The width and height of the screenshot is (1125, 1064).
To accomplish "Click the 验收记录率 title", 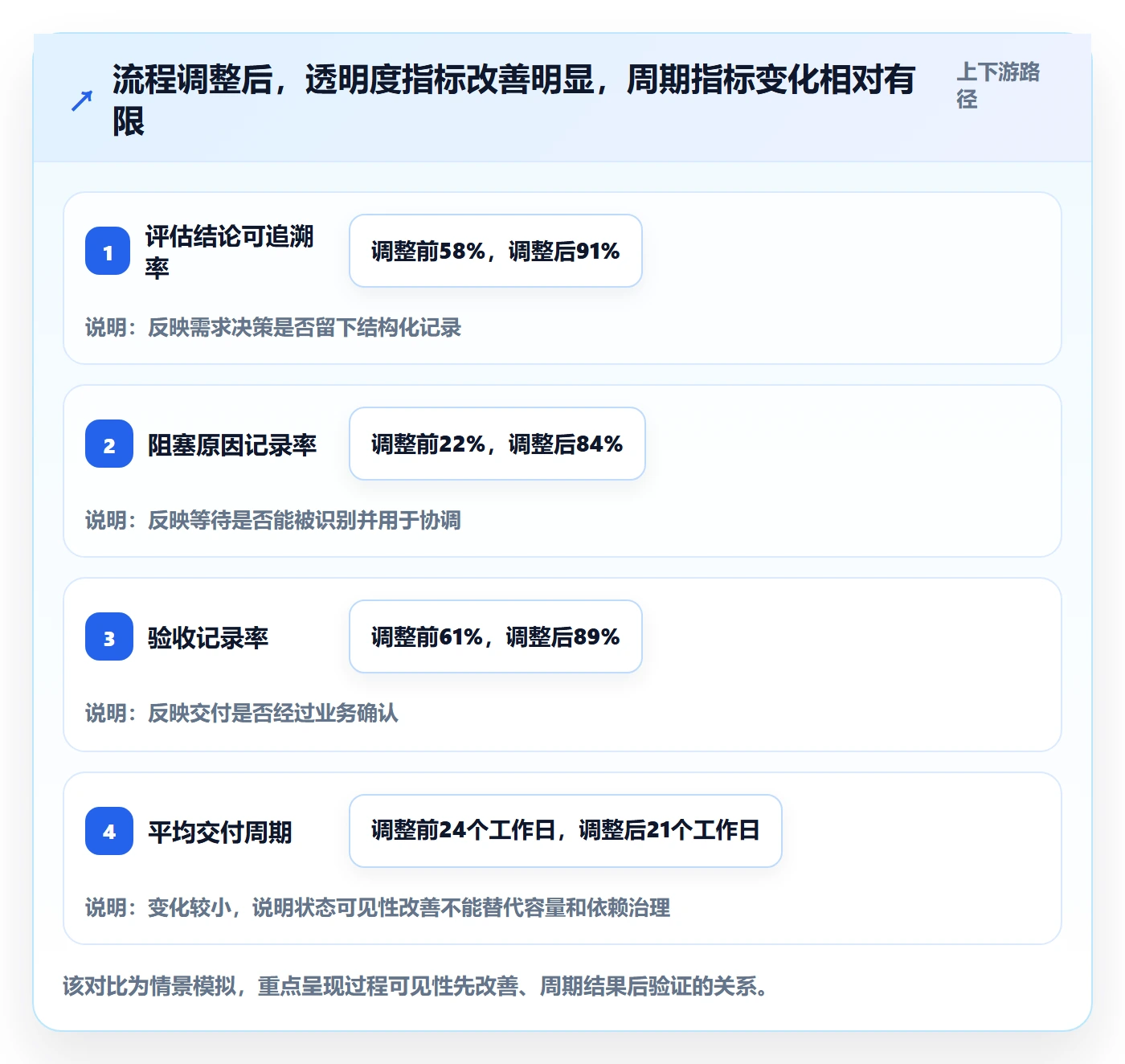I will click(x=208, y=637).
